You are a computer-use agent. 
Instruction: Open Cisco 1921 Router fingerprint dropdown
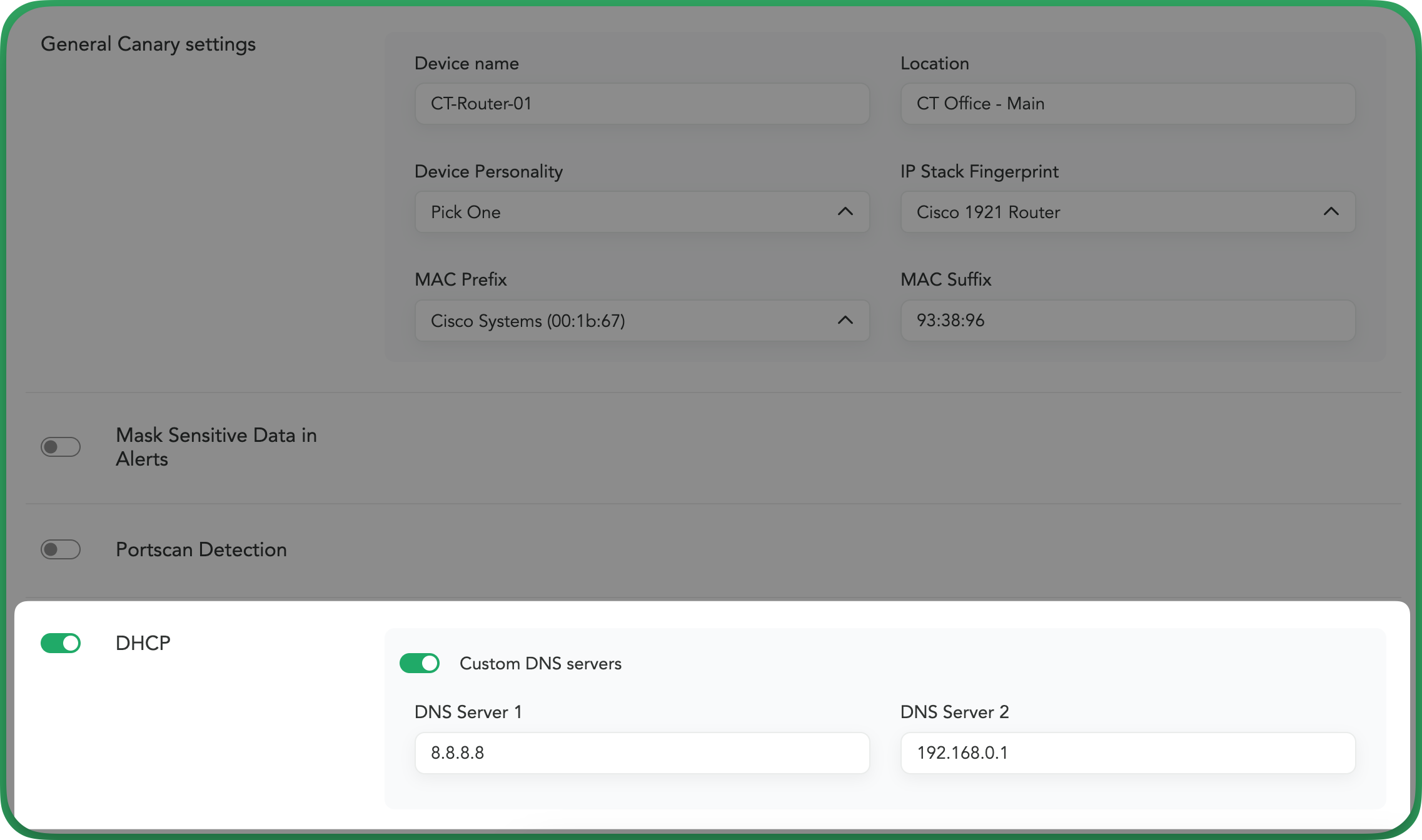pyautogui.click(x=1113, y=212)
